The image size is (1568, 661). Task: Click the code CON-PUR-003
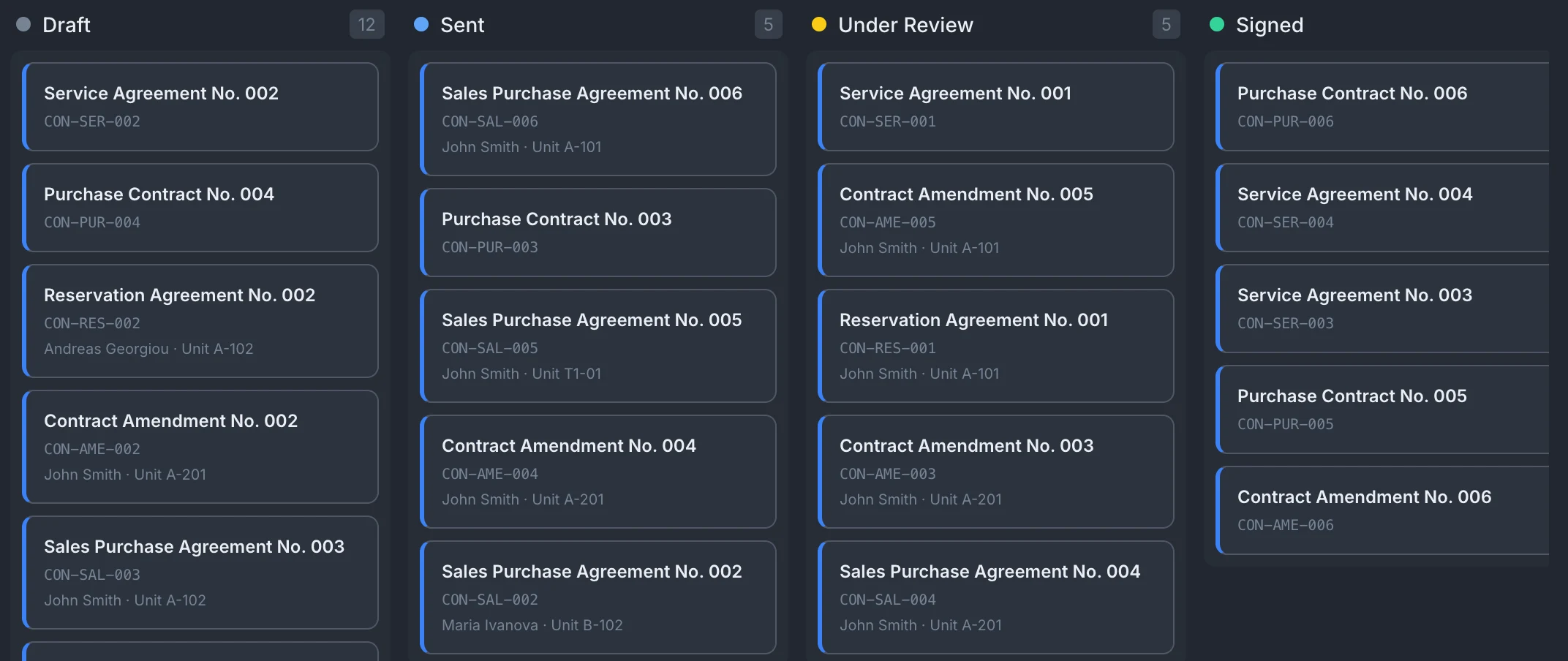click(x=490, y=247)
